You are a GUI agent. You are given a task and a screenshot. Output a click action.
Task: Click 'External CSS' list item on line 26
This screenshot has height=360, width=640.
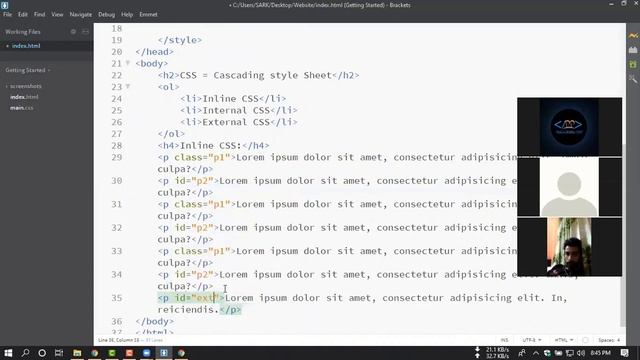(236, 122)
